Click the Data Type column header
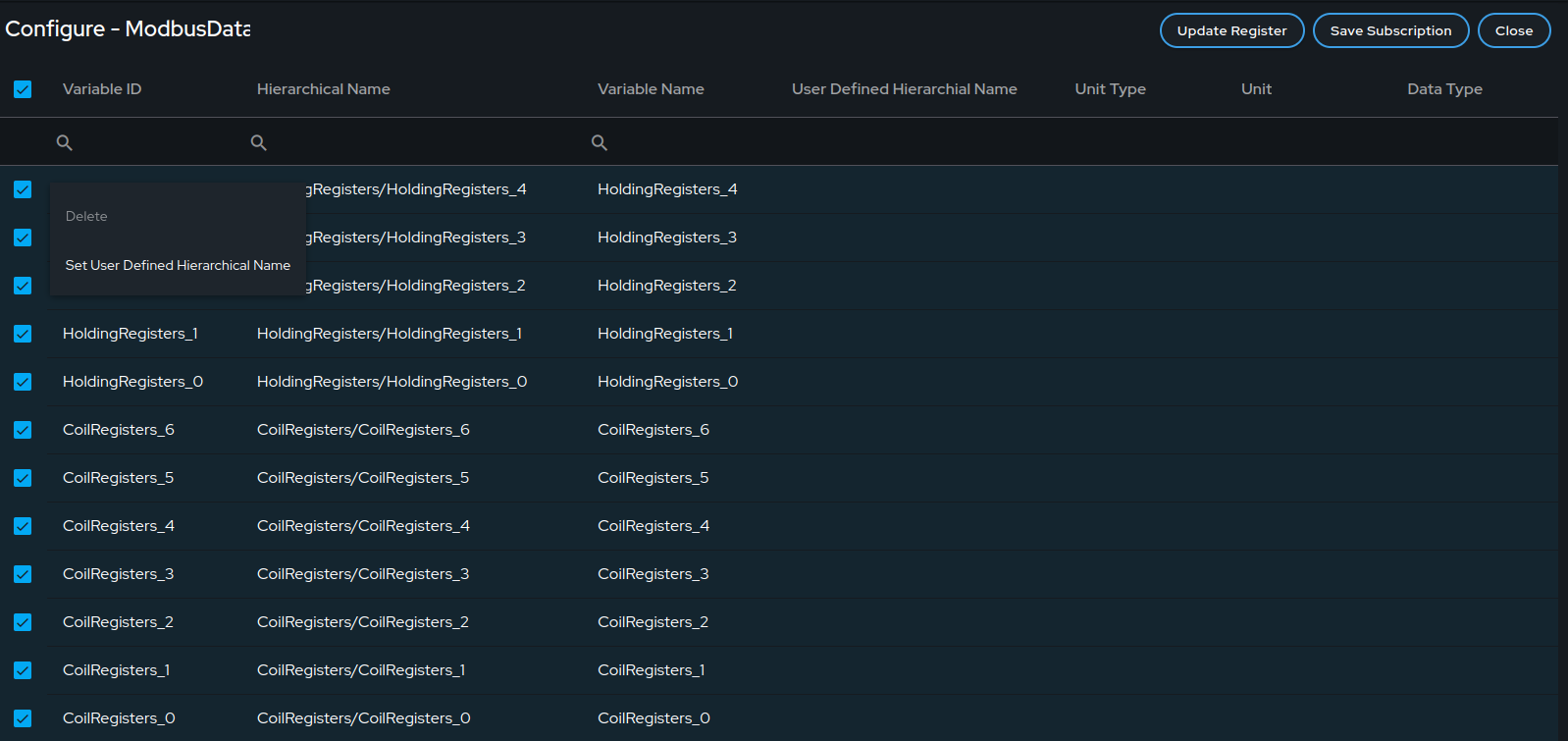 tap(1444, 89)
